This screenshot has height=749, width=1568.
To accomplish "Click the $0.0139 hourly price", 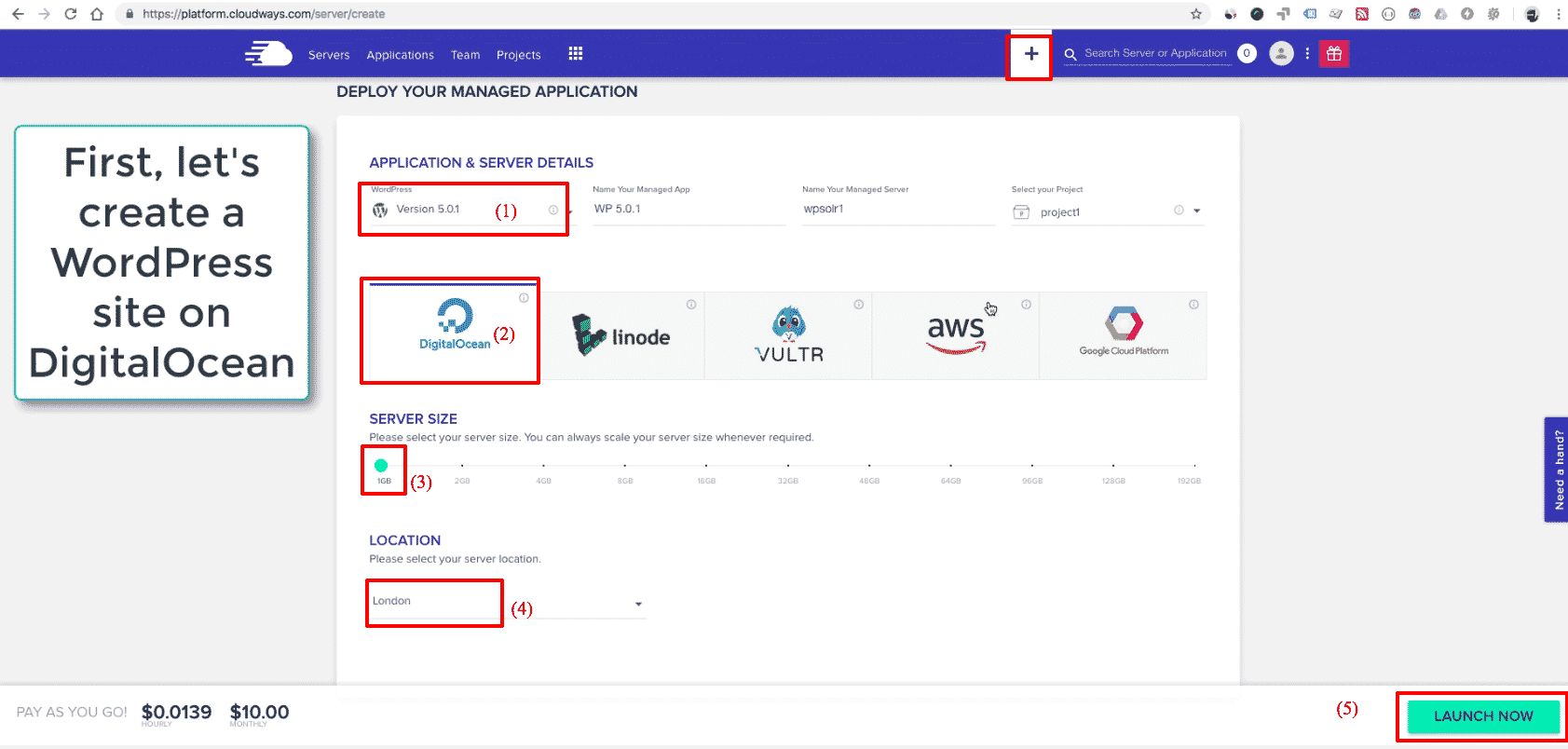I will [x=176, y=712].
